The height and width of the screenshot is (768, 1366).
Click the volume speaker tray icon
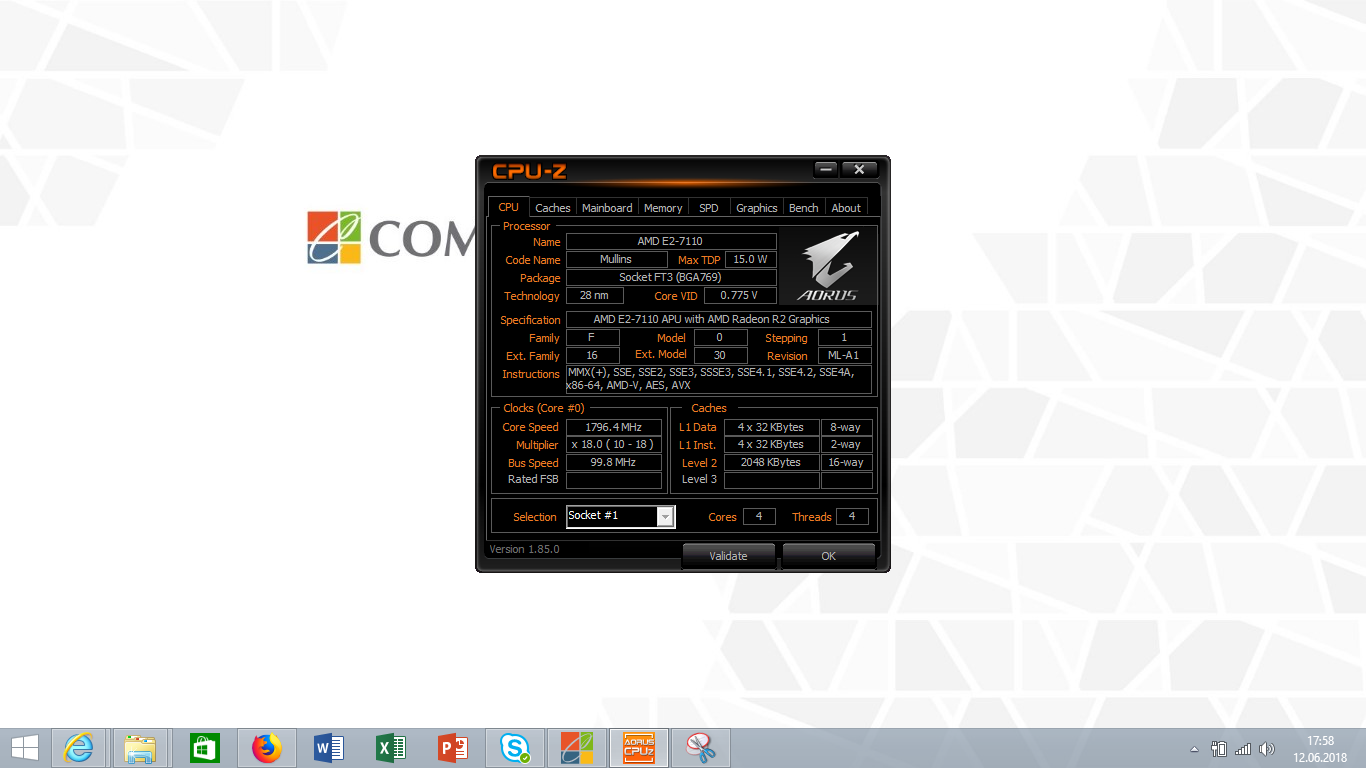pos(1267,749)
